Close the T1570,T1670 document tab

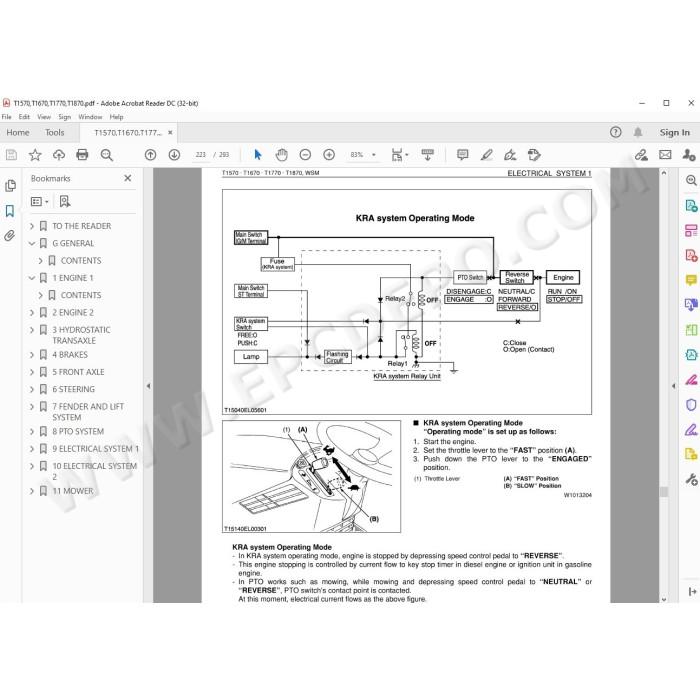170,133
